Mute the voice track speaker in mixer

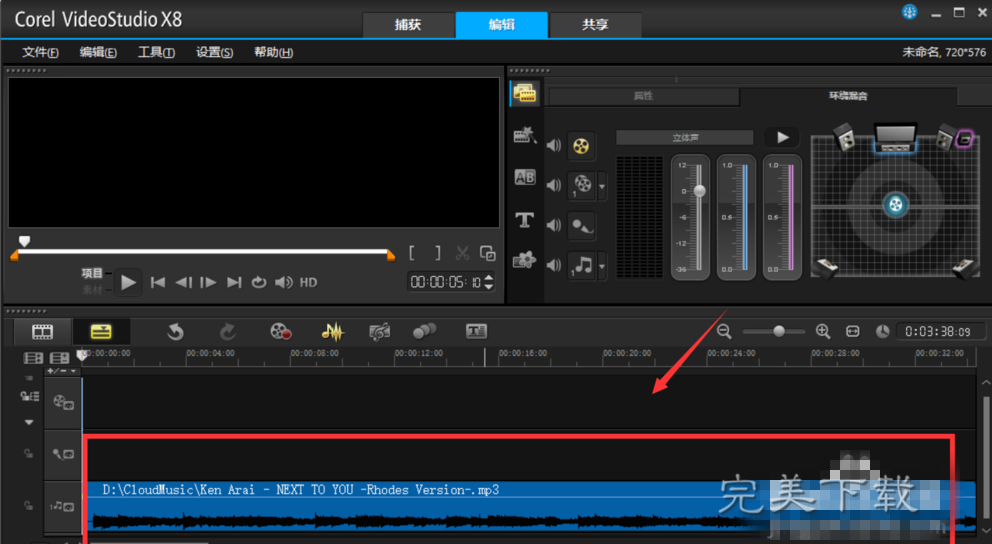554,225
